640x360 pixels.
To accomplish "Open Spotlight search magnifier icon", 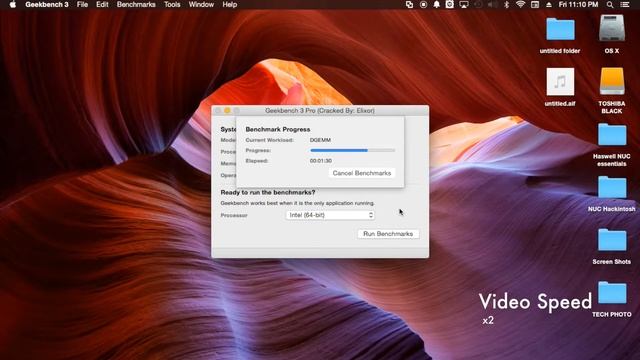I will pyautogui.click(x=610, y=4).
